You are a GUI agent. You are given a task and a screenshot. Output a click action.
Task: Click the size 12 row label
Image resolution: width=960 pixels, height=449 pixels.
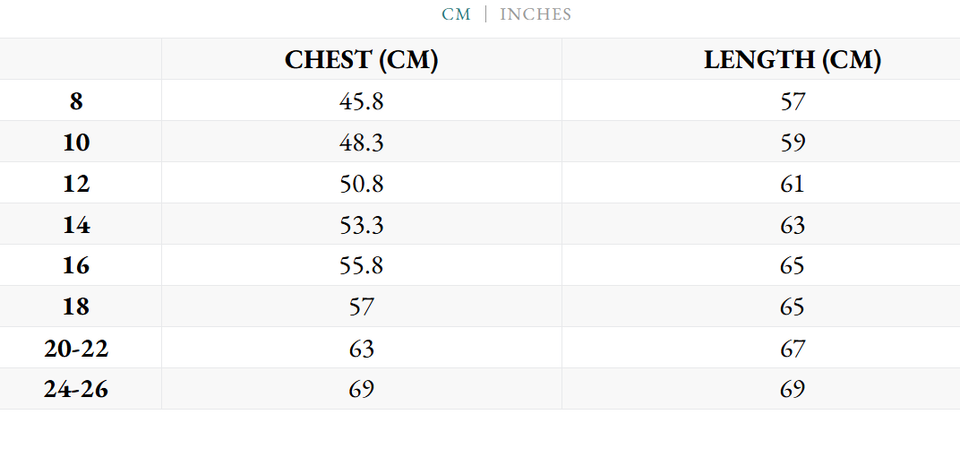76,184
